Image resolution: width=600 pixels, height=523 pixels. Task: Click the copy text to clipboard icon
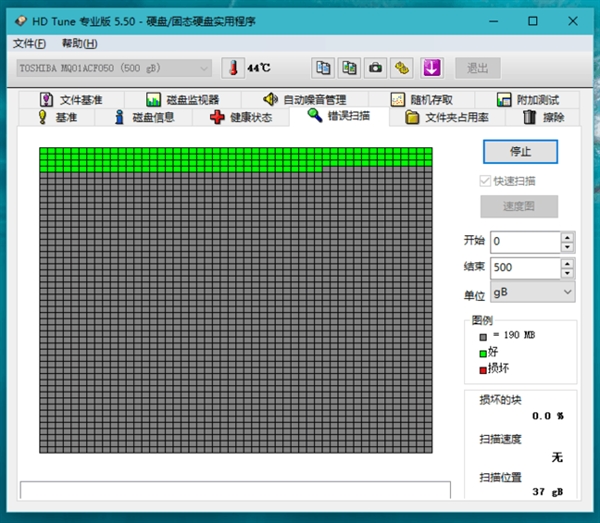[x=323, y=68]
